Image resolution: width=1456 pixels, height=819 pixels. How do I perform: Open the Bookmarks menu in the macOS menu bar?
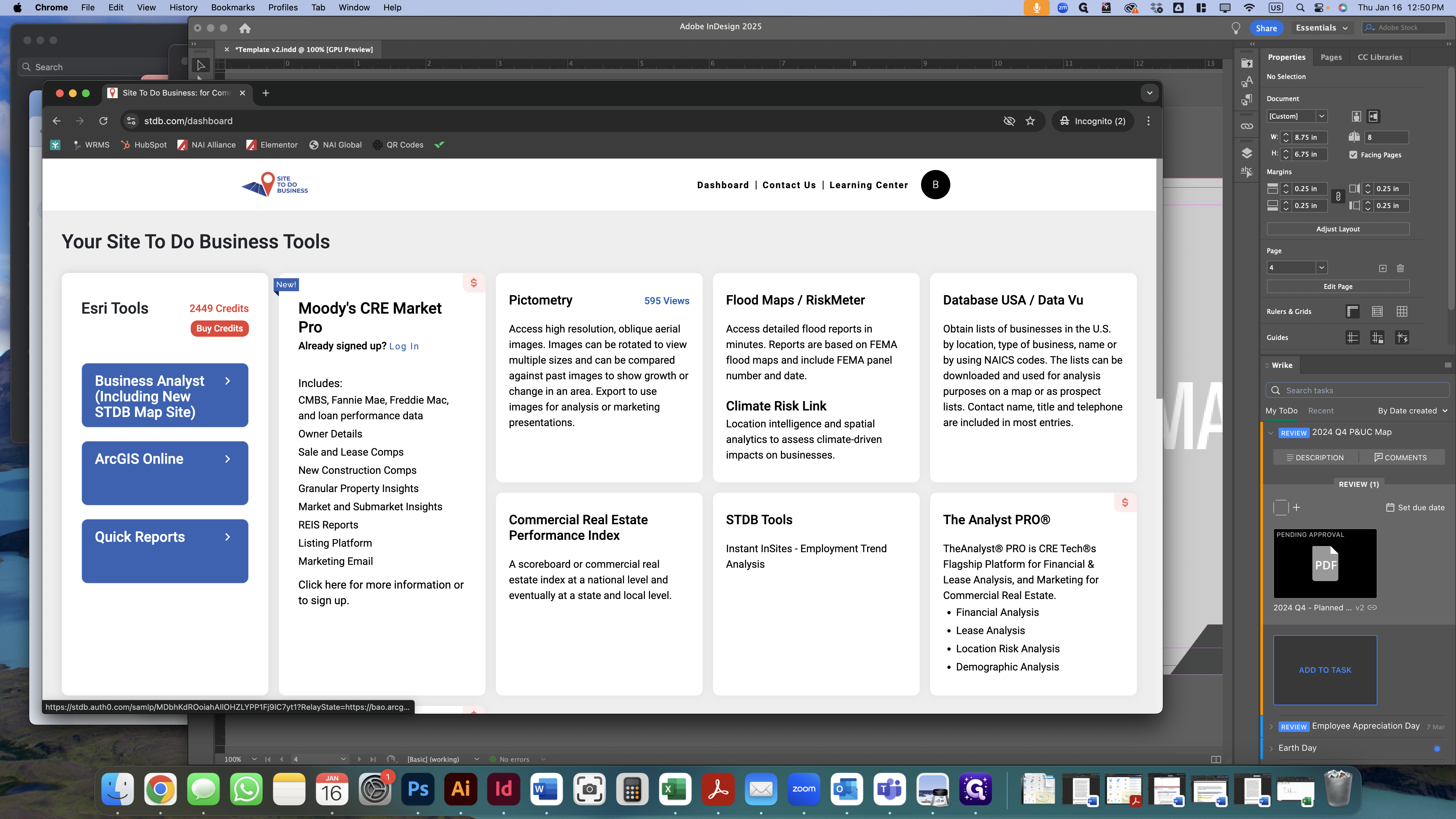[x=232, y=7]
